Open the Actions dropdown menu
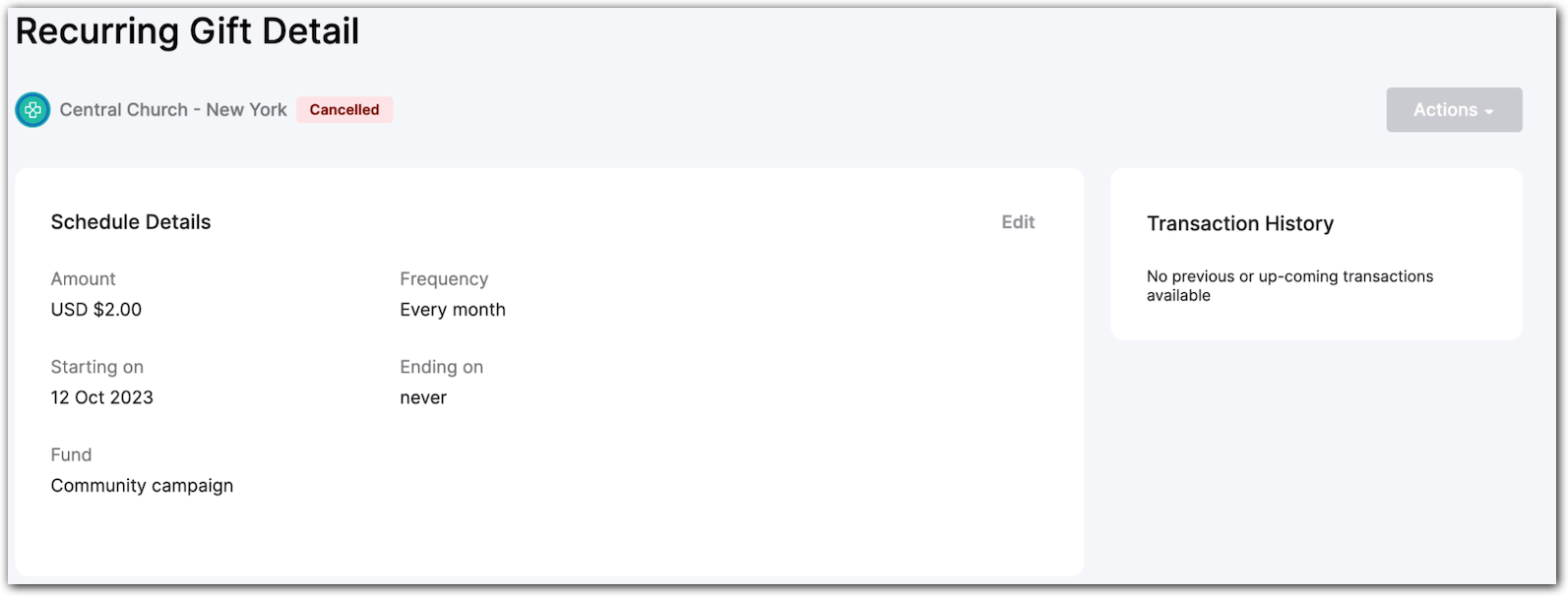This screenshot has height=596, width=1568. coord(1453,109)
